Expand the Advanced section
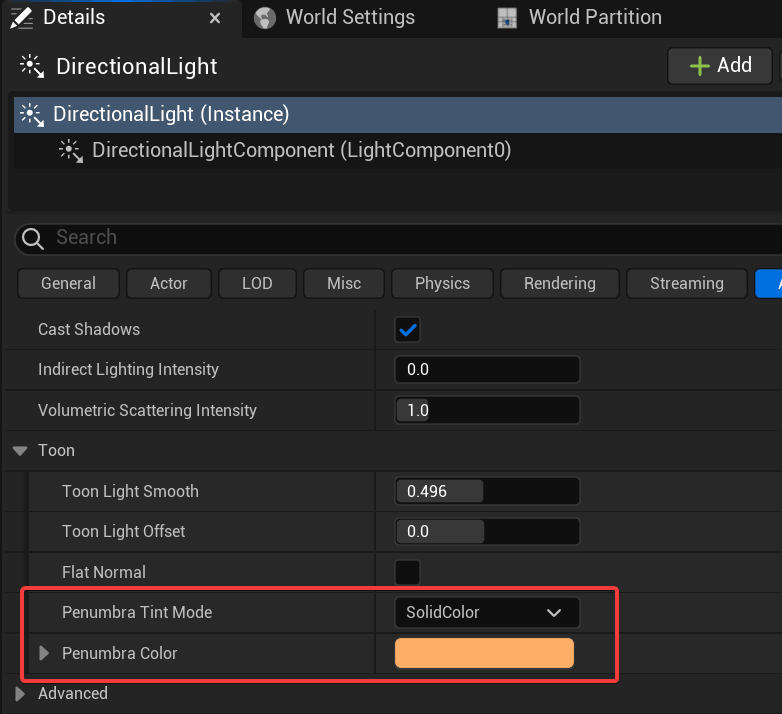The image size is (782, 714). click(20, 694)
